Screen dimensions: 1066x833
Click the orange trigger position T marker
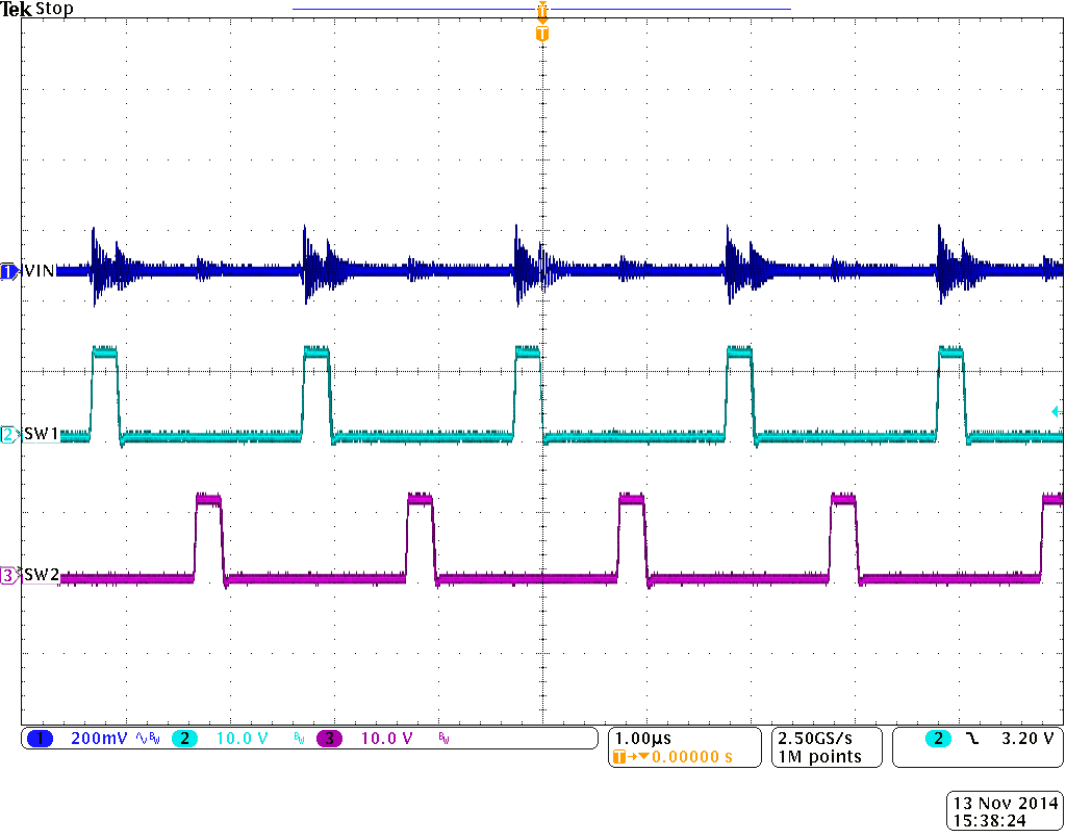[542, 33]
